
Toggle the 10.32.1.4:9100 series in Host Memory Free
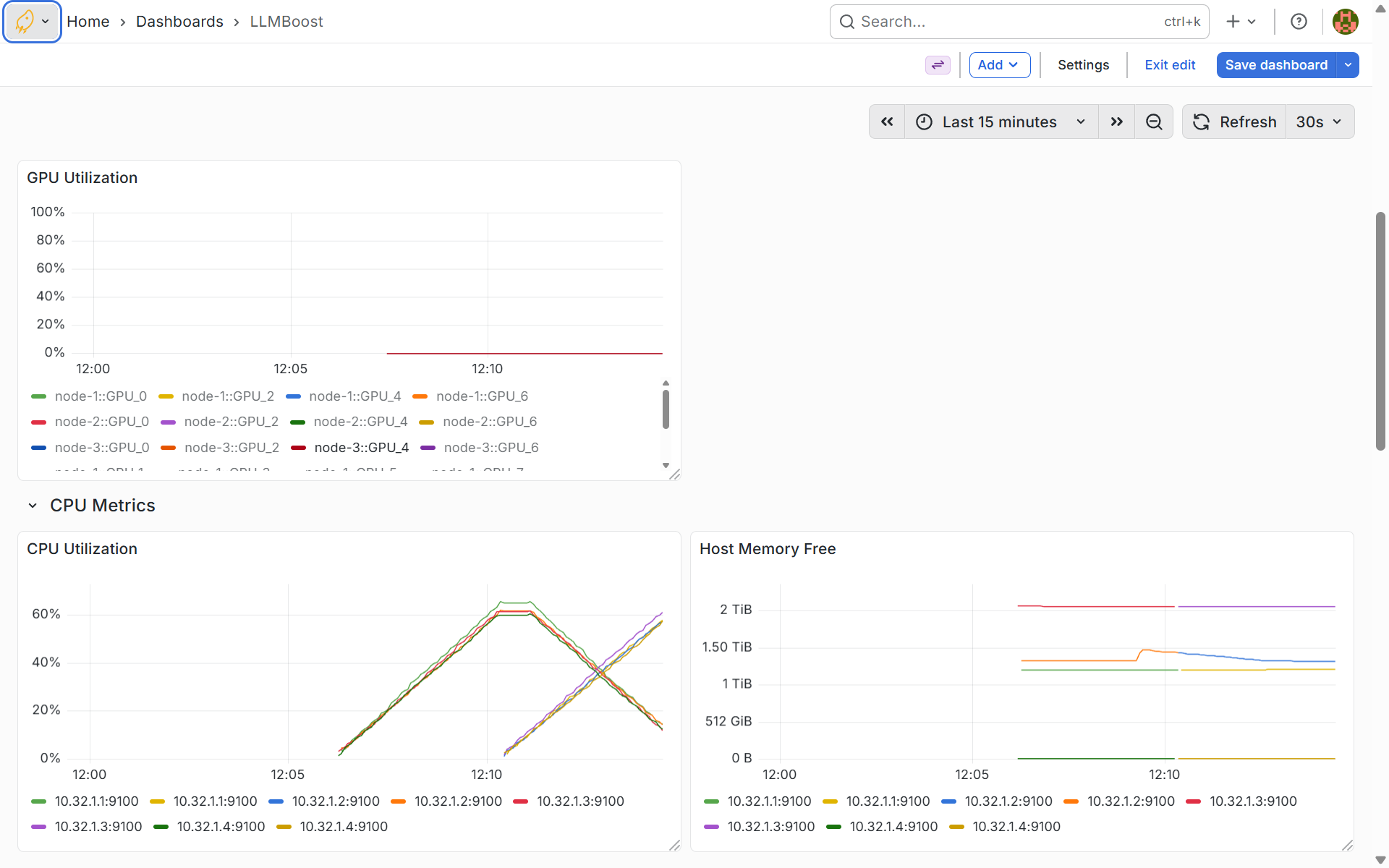point(893,827)
